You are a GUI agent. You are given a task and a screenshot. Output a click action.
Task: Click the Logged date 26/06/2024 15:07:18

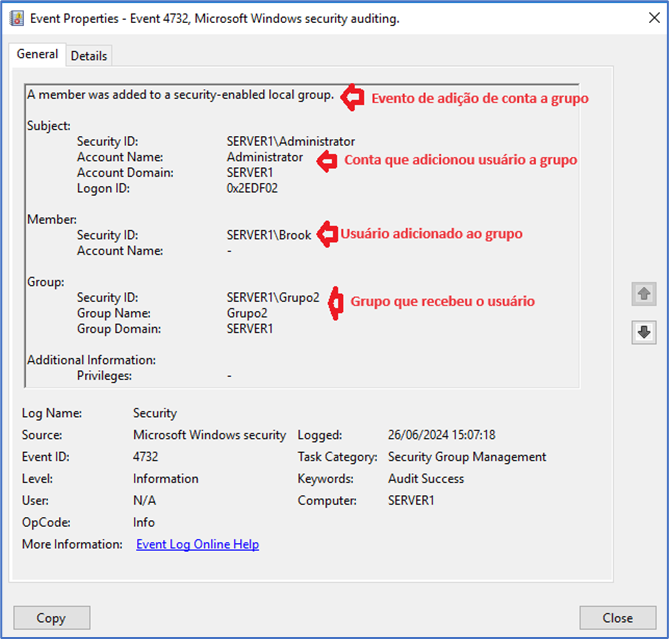(441, 435)
